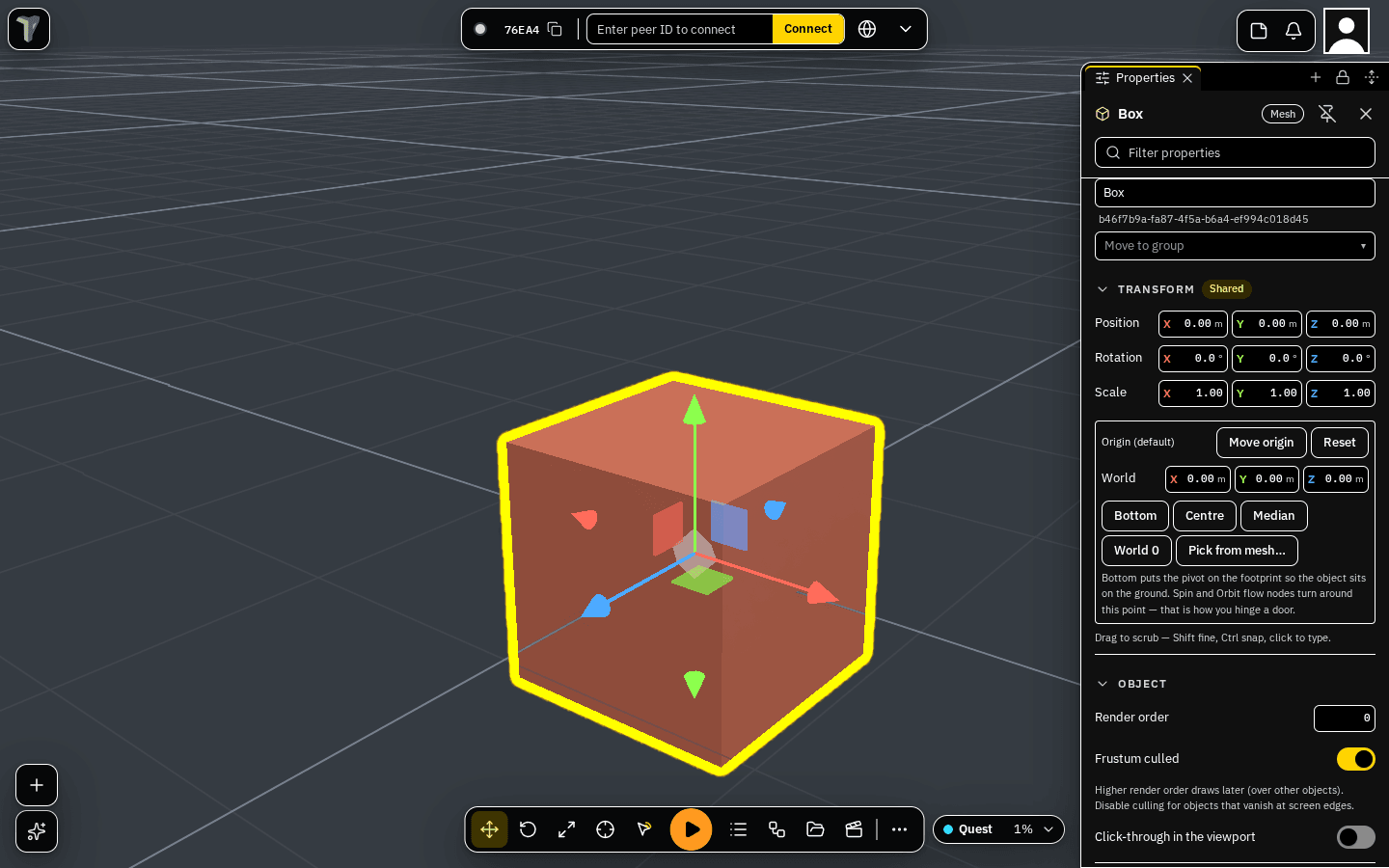
Task: Click the Move origin button
Action: pos(1262,443)
